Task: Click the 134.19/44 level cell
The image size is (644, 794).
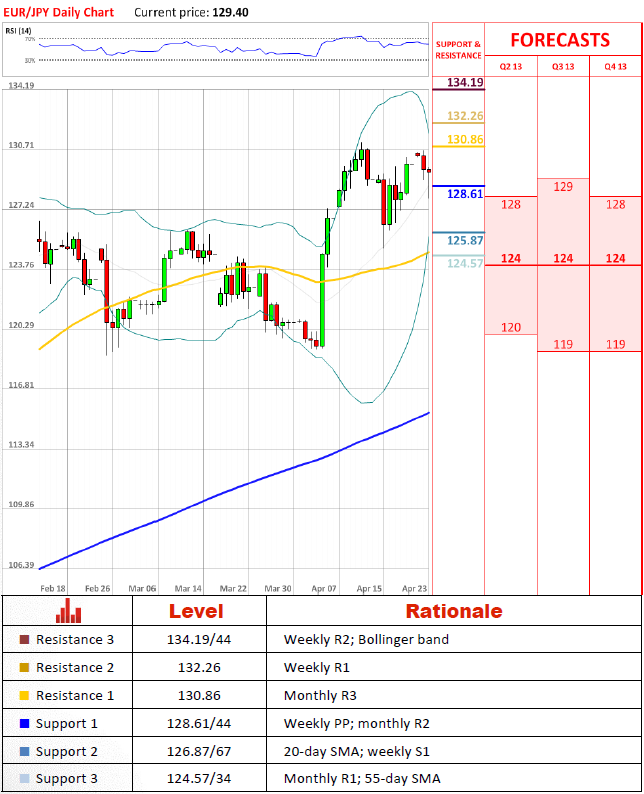Action: 199,640
